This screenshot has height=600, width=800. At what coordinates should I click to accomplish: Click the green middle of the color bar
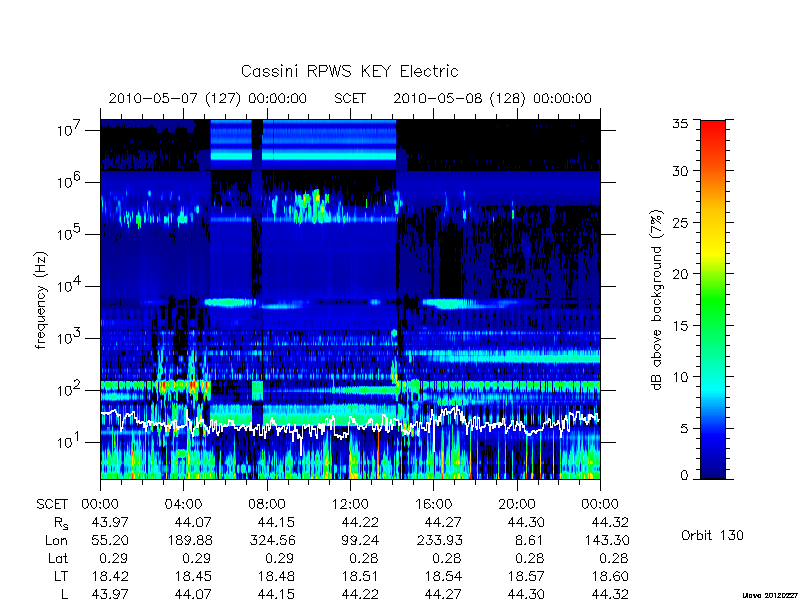tap(713, 300)
